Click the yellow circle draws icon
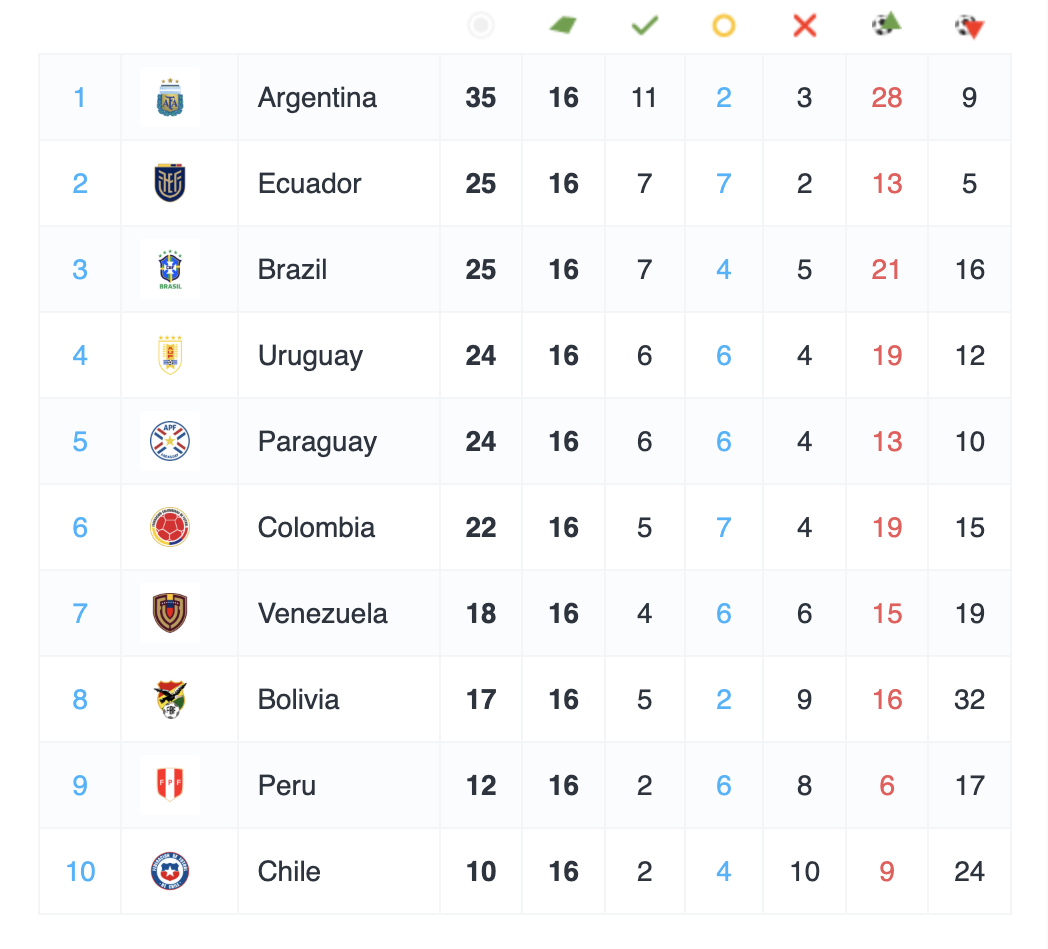This screenshot has height=949, width=1048. (724, 25)
